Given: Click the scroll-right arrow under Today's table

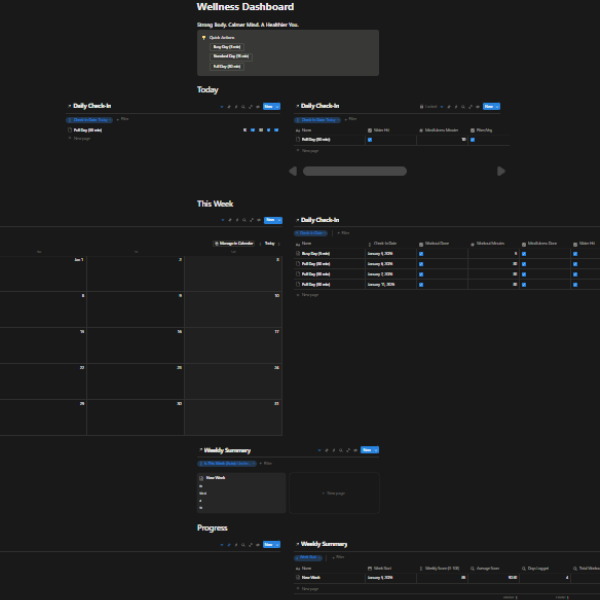Looking at the screenshot, I should 501,171.
